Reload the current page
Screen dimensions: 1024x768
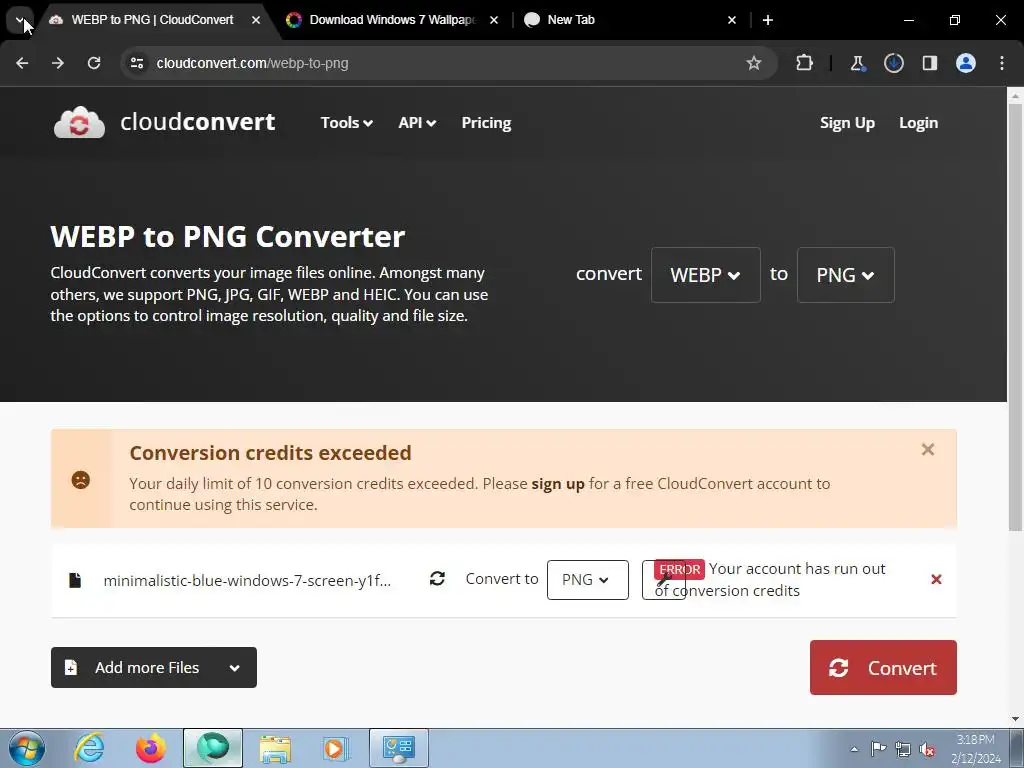click(x=94, y=63)
